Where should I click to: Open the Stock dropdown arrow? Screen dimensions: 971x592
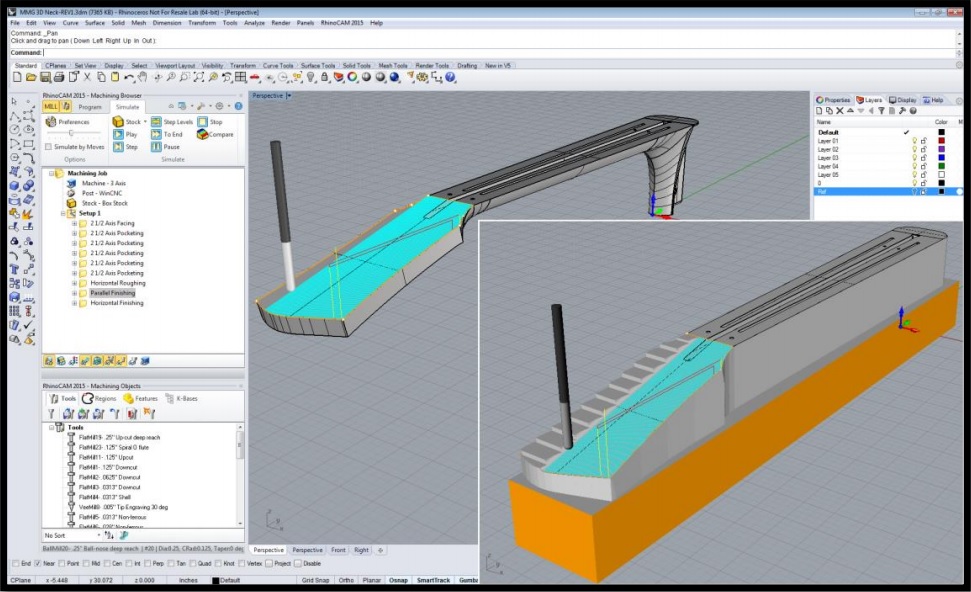(146, 122)
